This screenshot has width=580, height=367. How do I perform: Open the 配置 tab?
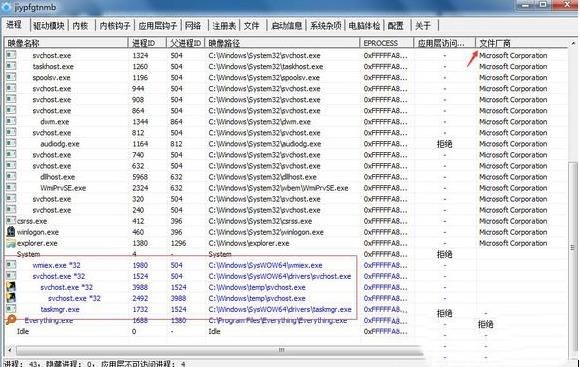point(396,26)
